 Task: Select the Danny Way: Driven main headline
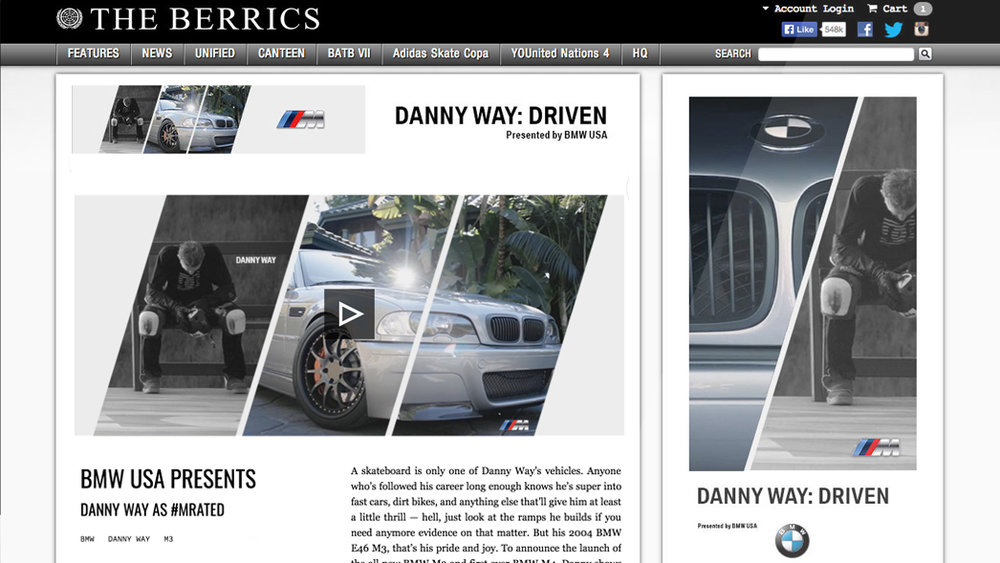click(501, 115)
